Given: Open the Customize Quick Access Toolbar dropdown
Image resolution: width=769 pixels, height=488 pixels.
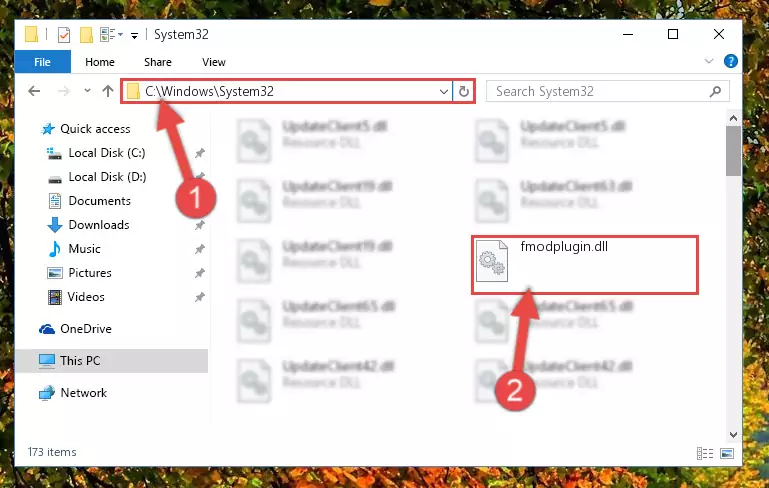Looking at the screenshot, I should point(134,35).
